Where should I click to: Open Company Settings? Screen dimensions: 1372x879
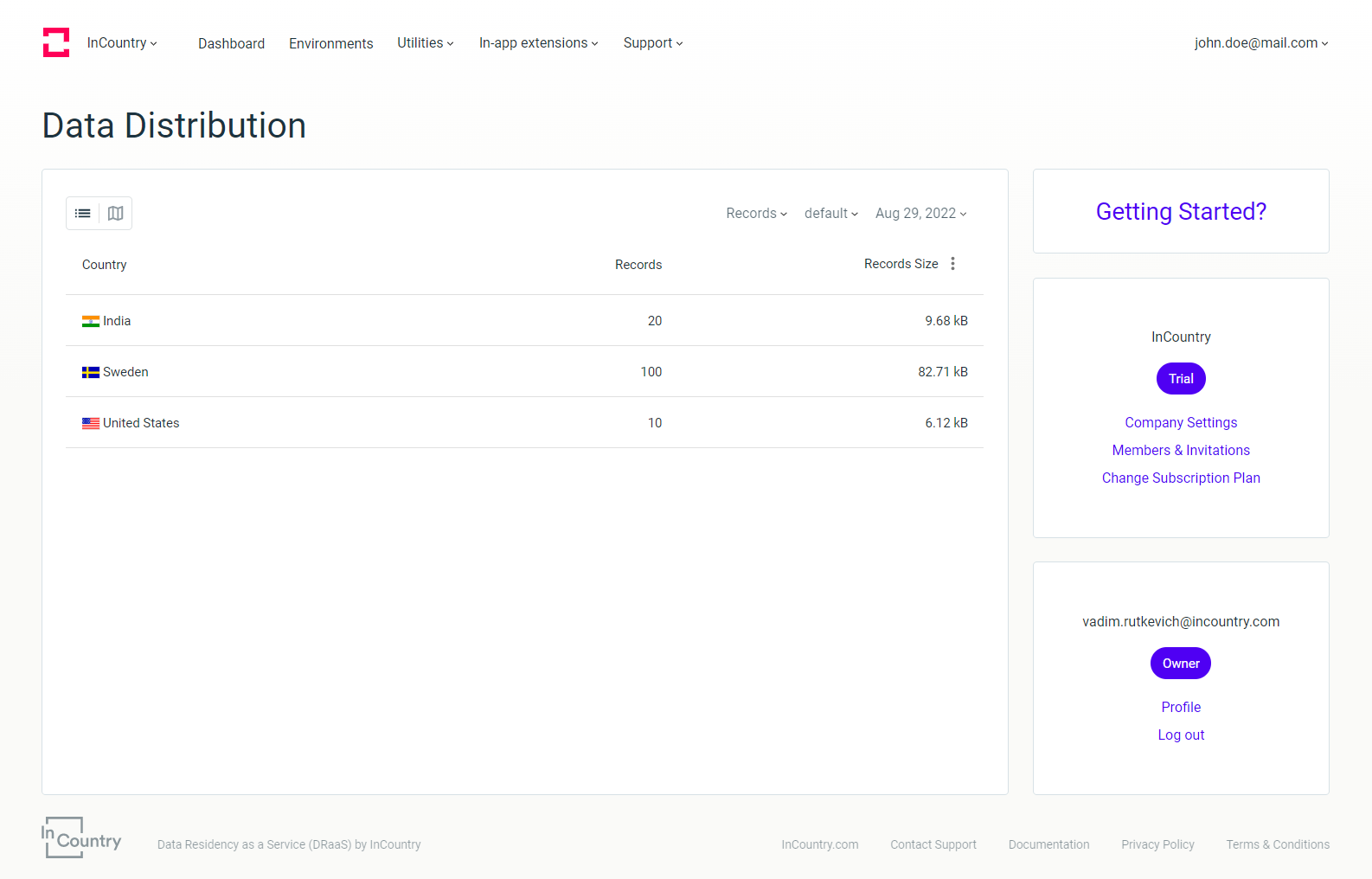1181,423
